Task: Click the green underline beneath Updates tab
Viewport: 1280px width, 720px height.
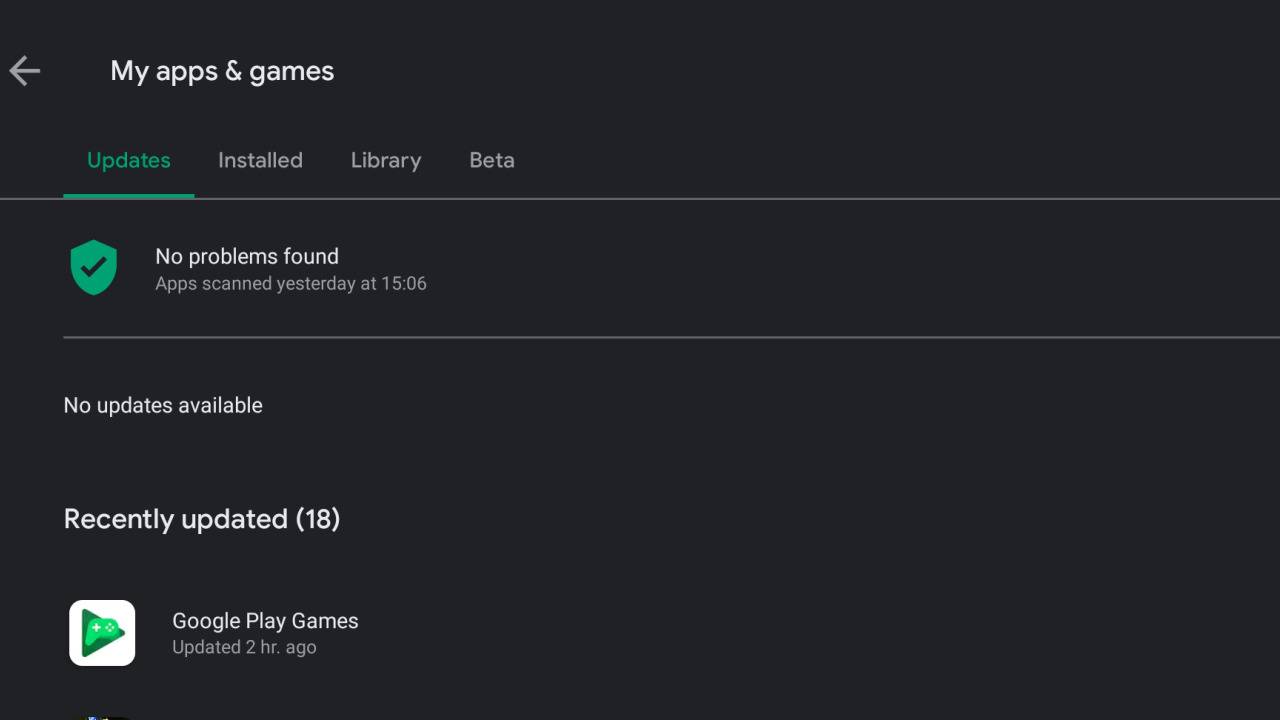Action: click(x=129, y=196)
